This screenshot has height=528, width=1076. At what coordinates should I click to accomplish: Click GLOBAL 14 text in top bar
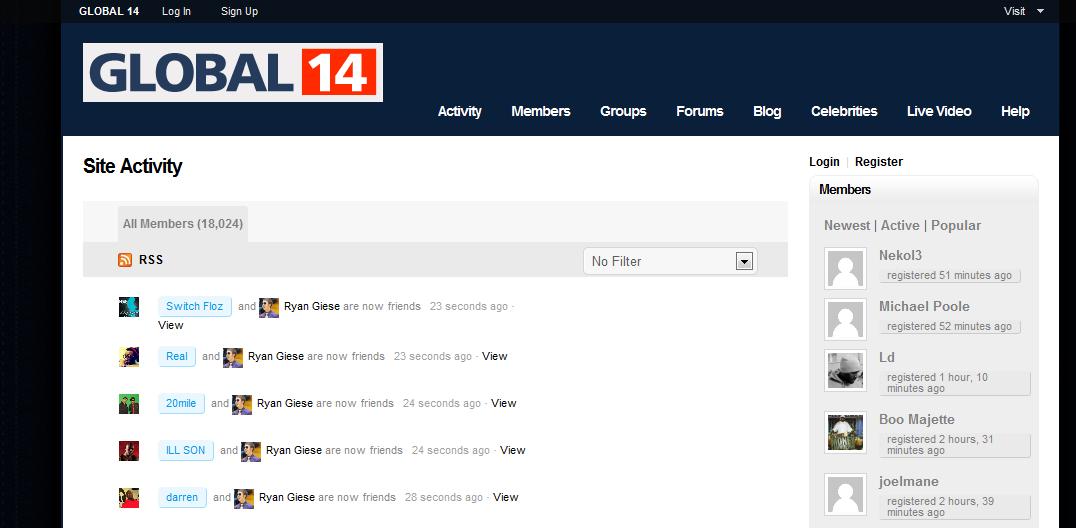(x=109, y=11)
